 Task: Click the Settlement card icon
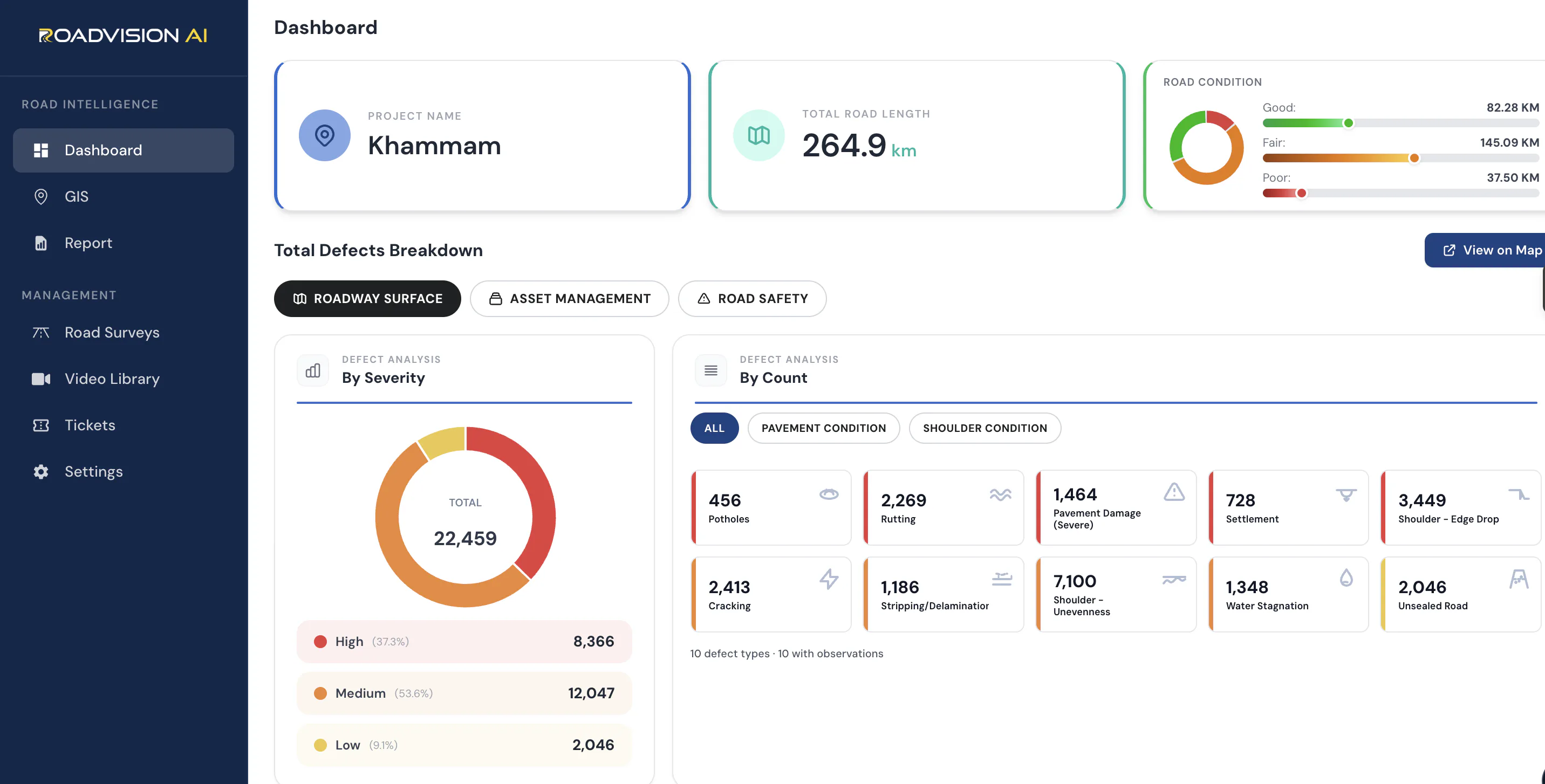pos(1346,494)
